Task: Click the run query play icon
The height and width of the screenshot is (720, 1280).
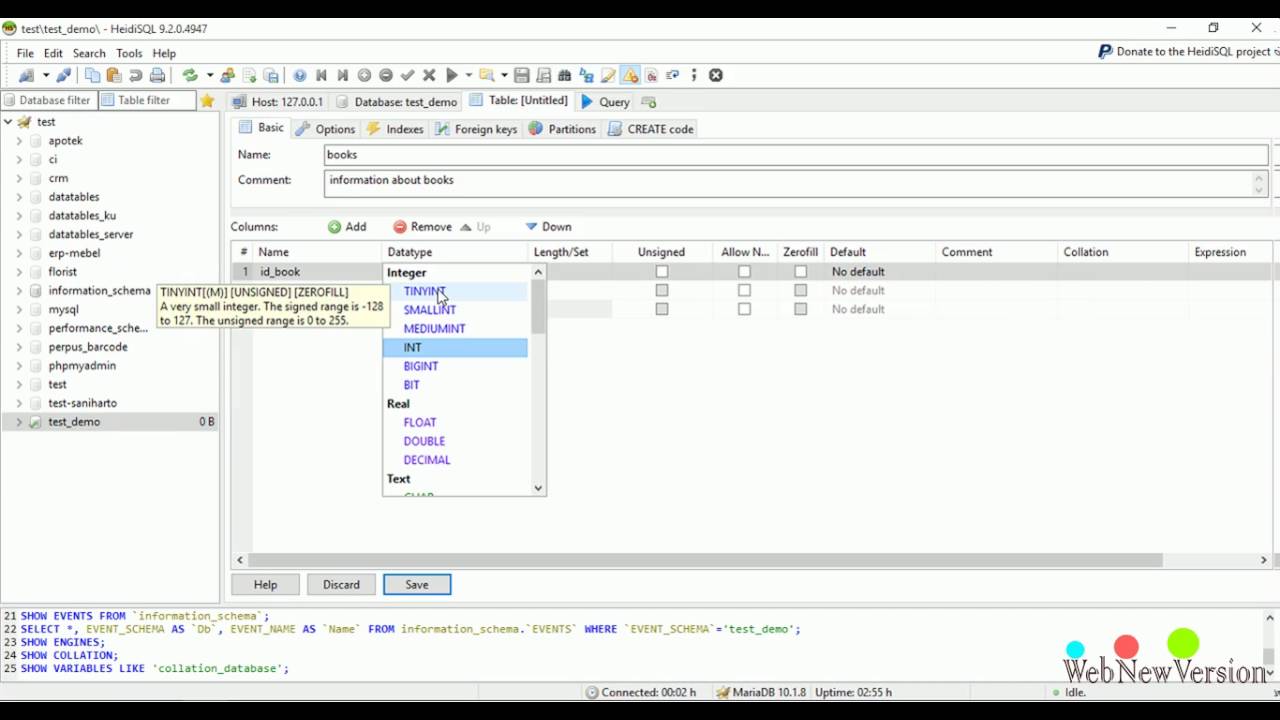Action: coord(451,75)
